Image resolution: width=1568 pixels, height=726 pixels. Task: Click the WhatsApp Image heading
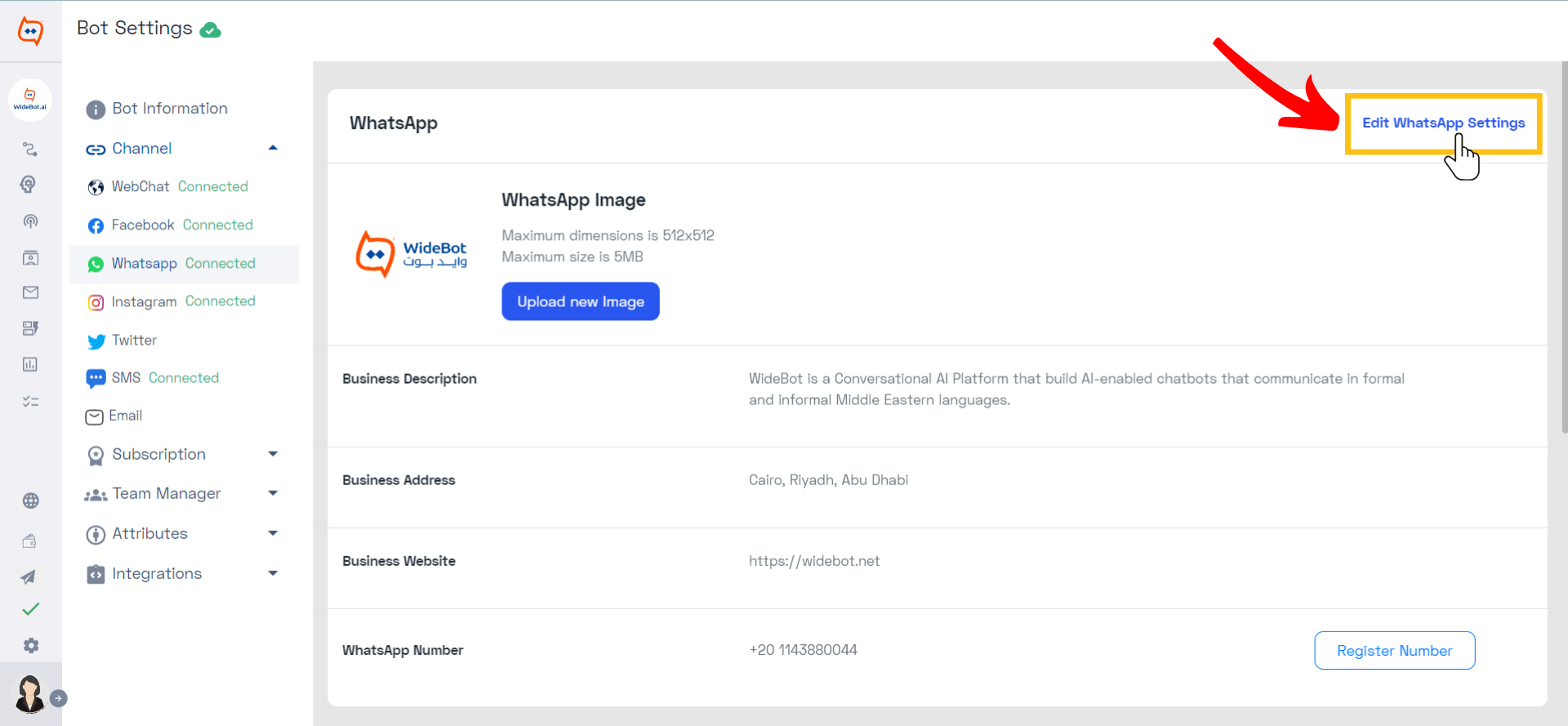(573, 200)
